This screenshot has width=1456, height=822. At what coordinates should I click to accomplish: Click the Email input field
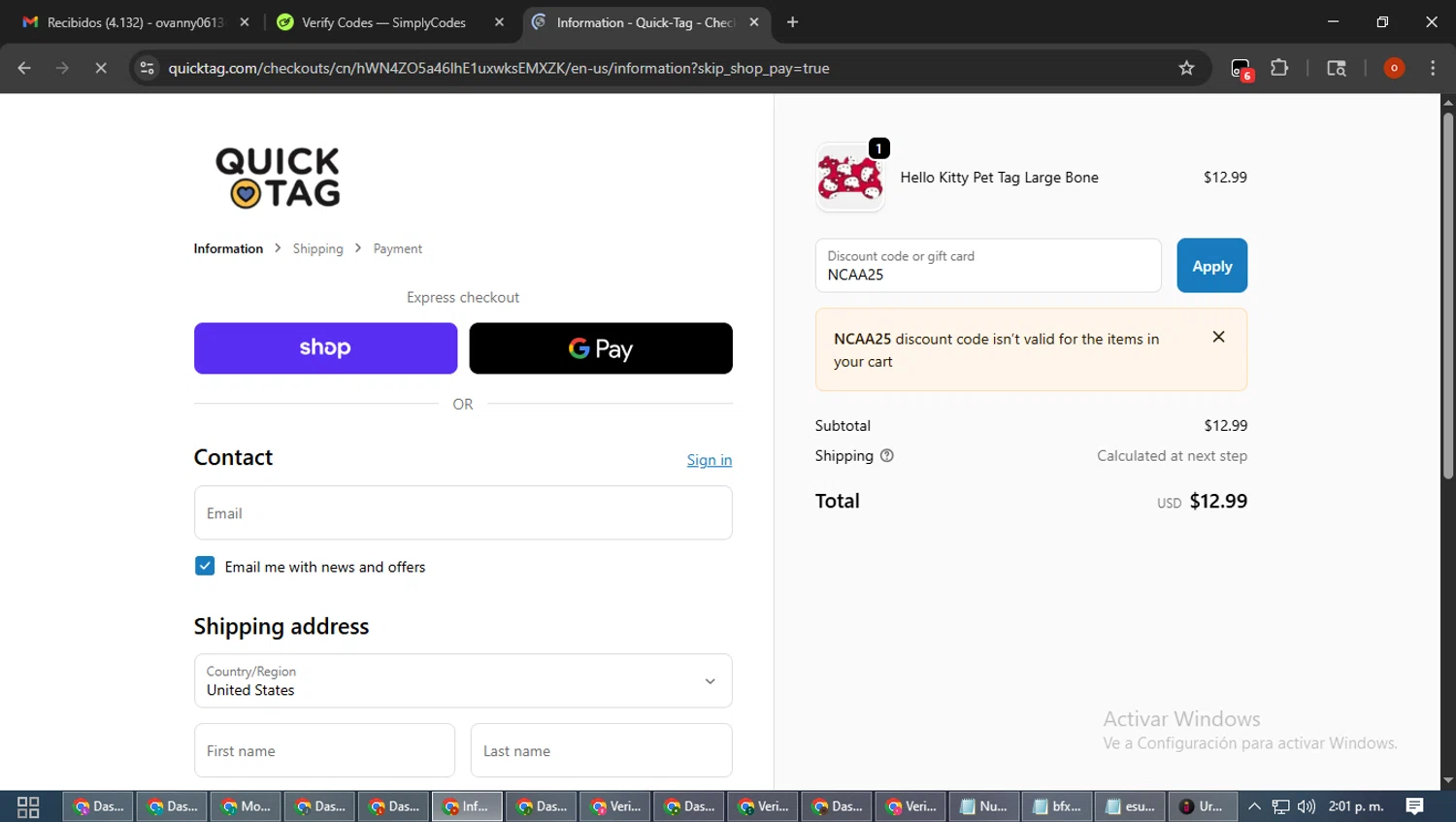[x=463, y=512]
